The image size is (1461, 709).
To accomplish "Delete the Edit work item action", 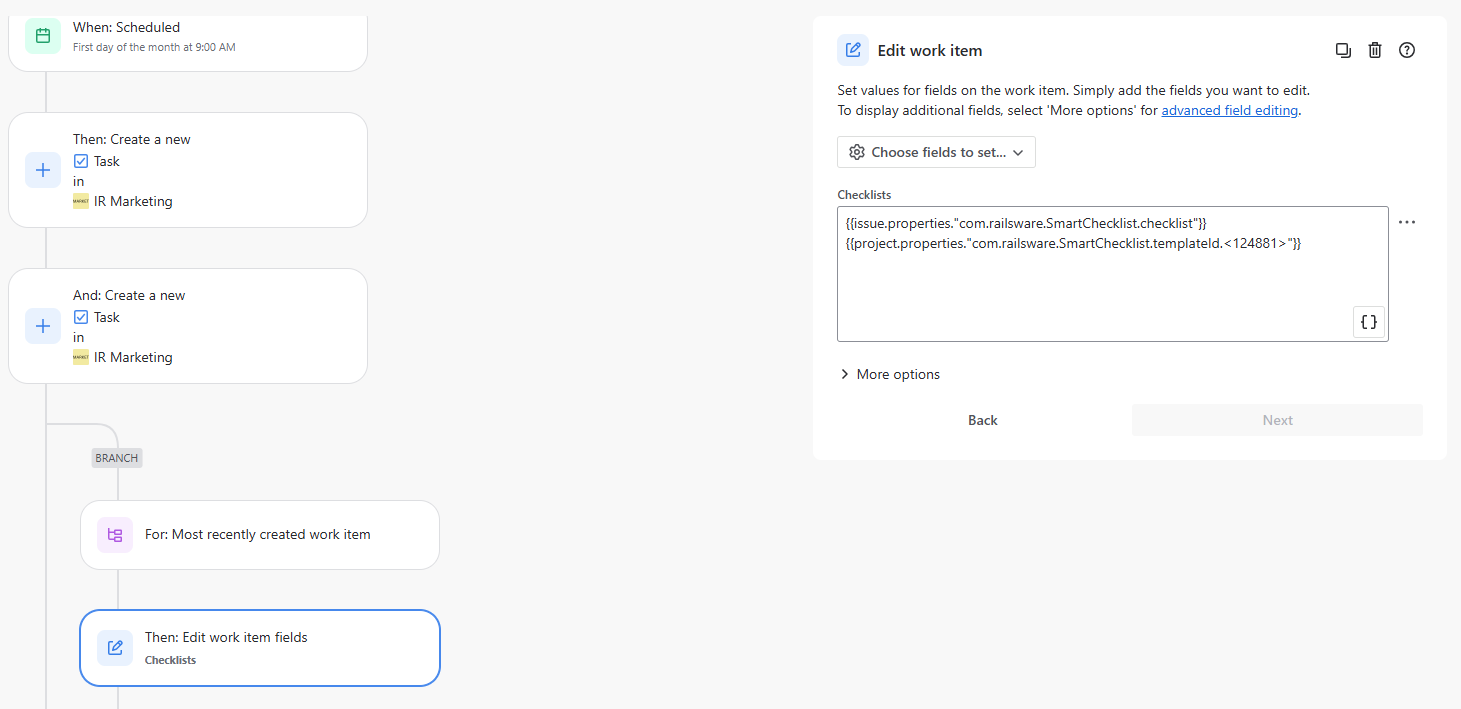I will click(1375, 49).
